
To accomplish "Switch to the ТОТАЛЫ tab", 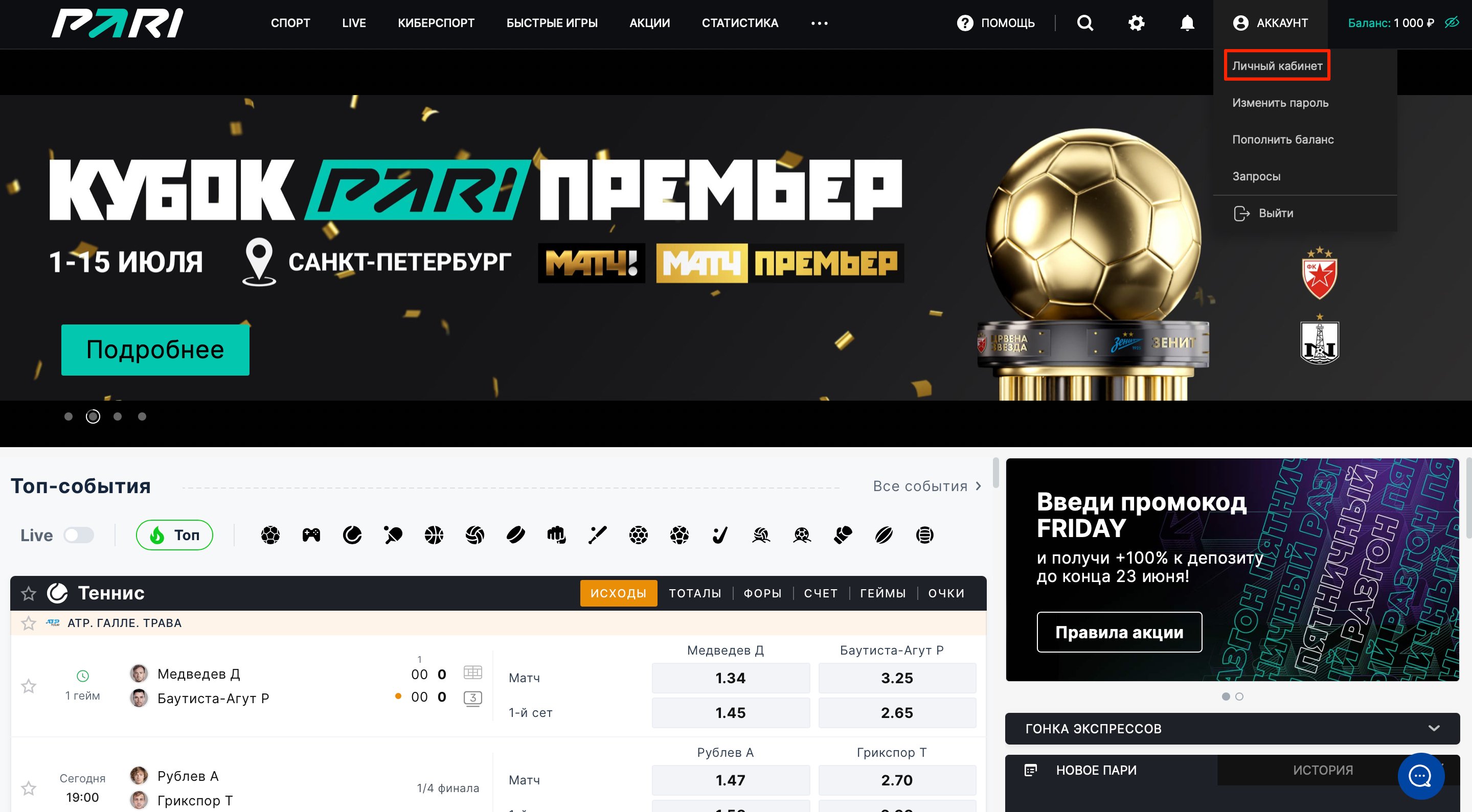I will click(x=695, y=593).
